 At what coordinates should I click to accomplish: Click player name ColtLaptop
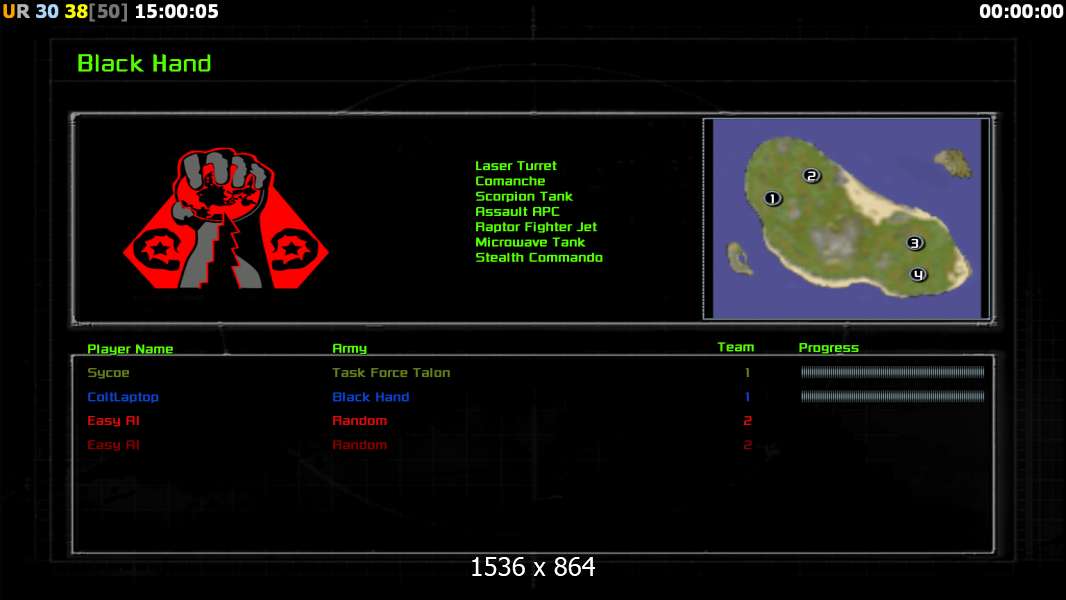point(122,397)
